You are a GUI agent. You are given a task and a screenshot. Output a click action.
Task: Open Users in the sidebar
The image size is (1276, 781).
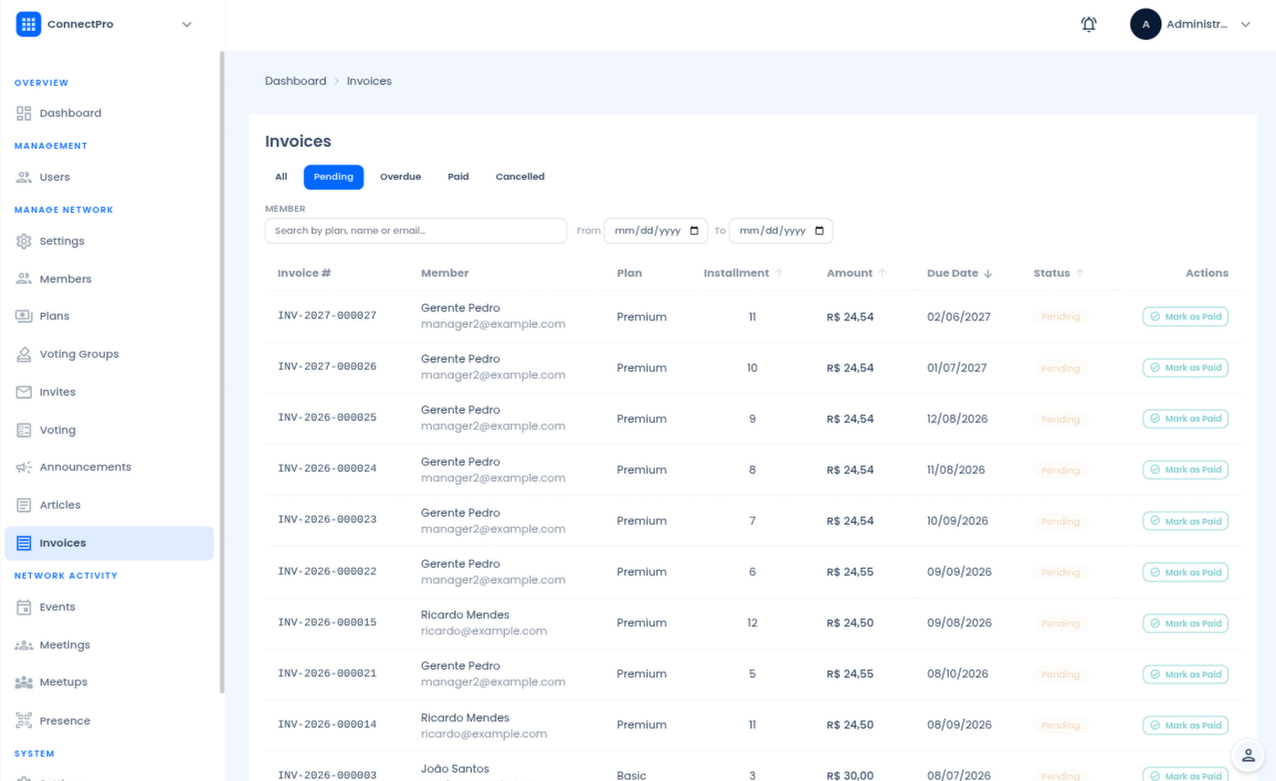point(110,177)
